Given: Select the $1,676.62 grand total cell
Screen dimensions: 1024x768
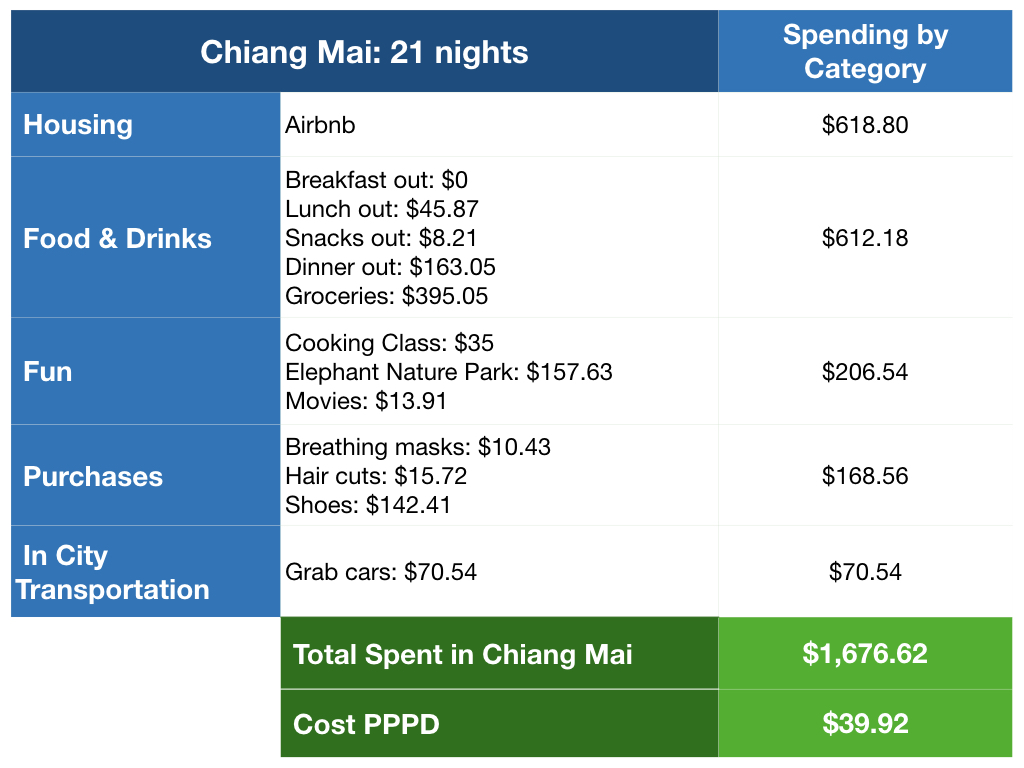Looking at the screenshot, I should (x=865, y=654).
